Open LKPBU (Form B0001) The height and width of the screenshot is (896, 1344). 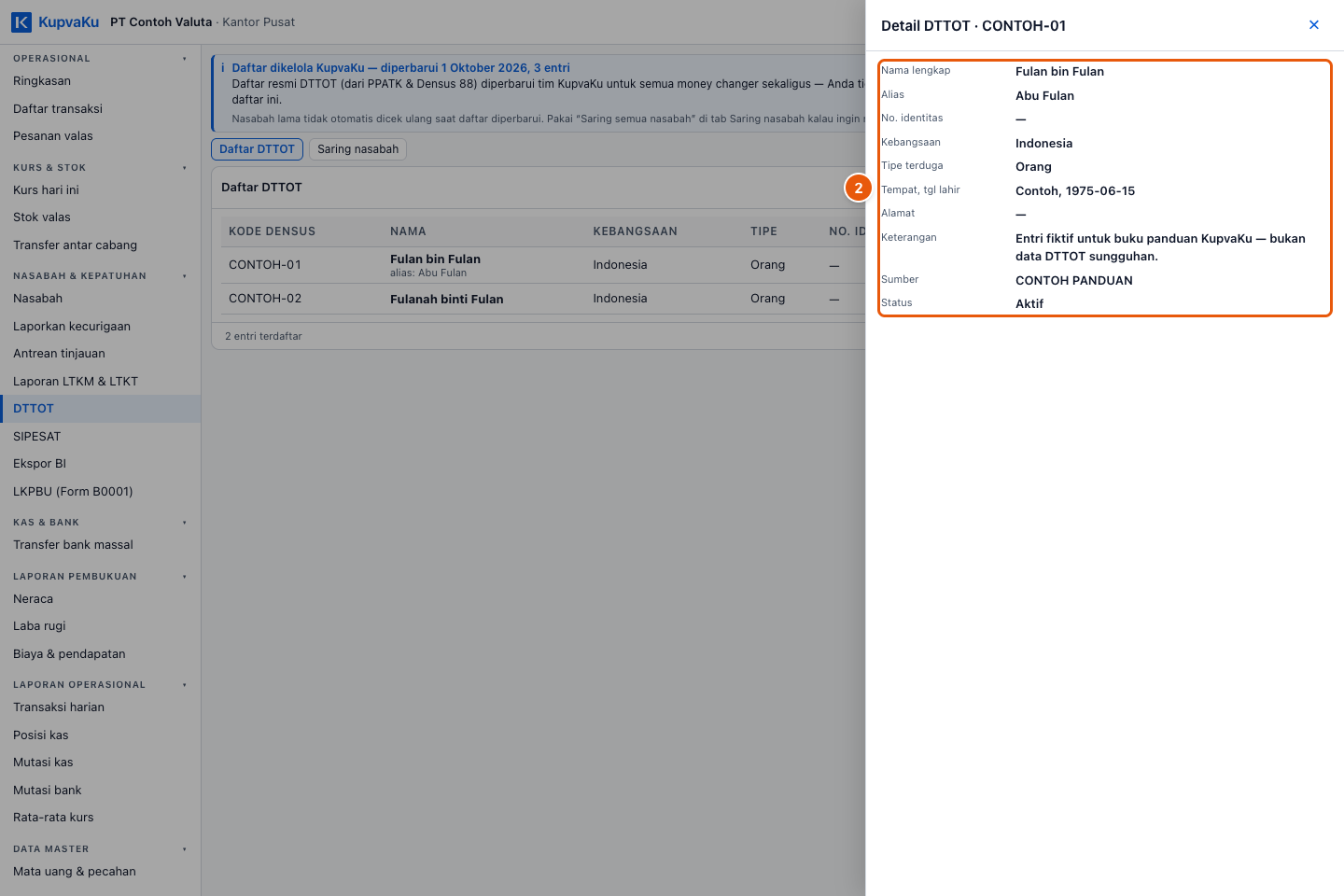[100, 492]
